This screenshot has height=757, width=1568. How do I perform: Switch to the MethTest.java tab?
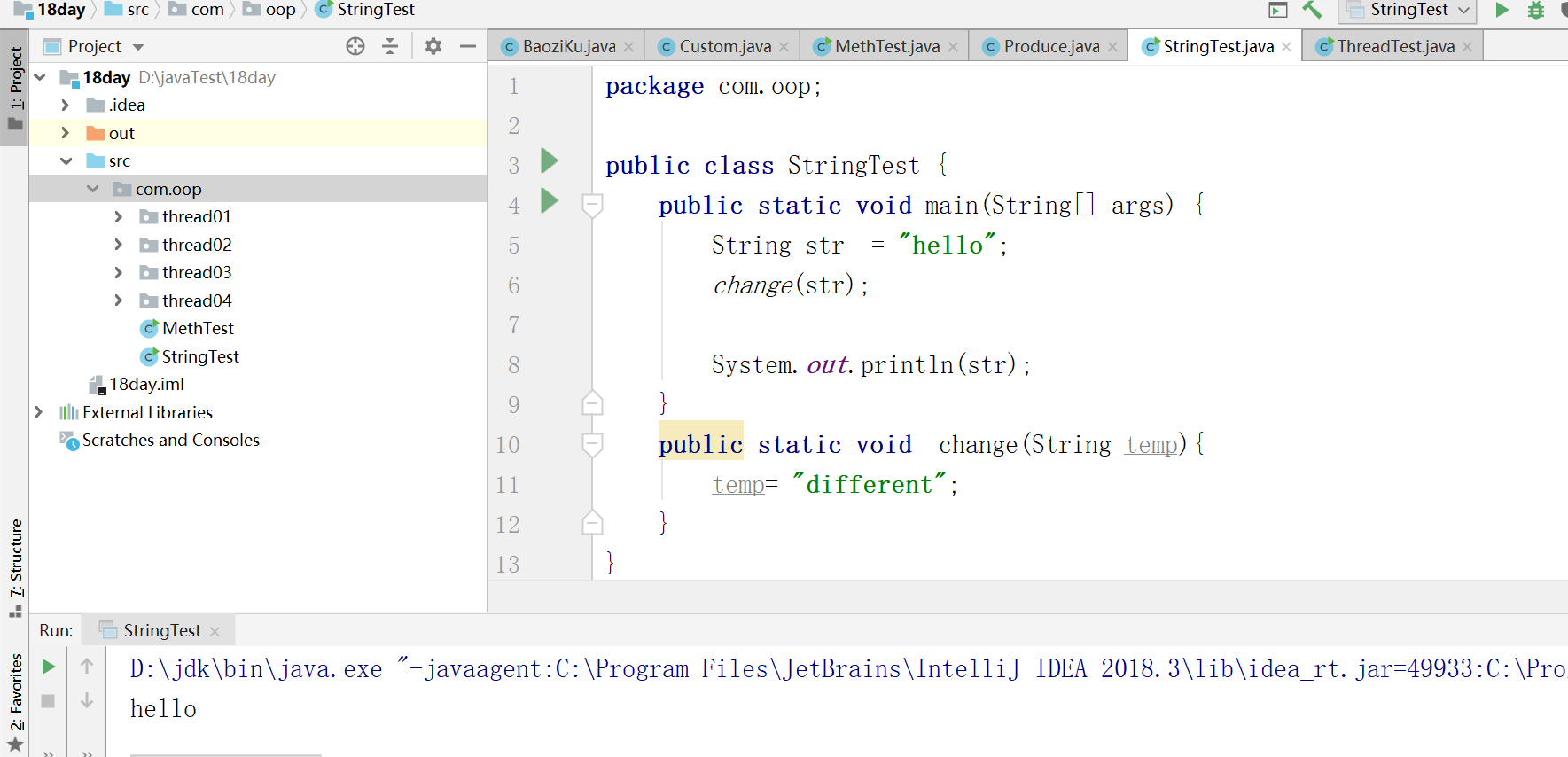(886, 46)
